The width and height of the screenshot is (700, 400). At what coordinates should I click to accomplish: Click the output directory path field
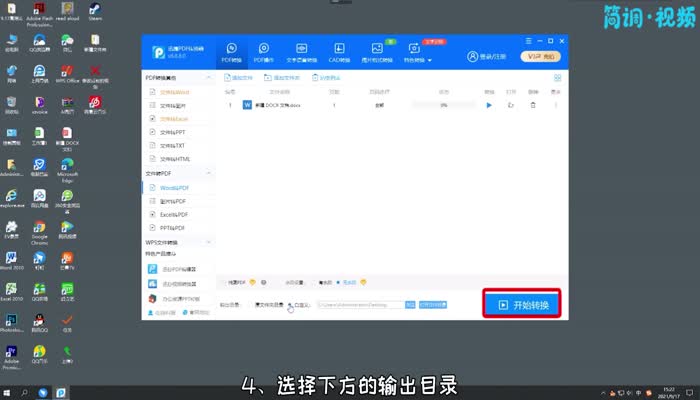click(x=358, y=304)
